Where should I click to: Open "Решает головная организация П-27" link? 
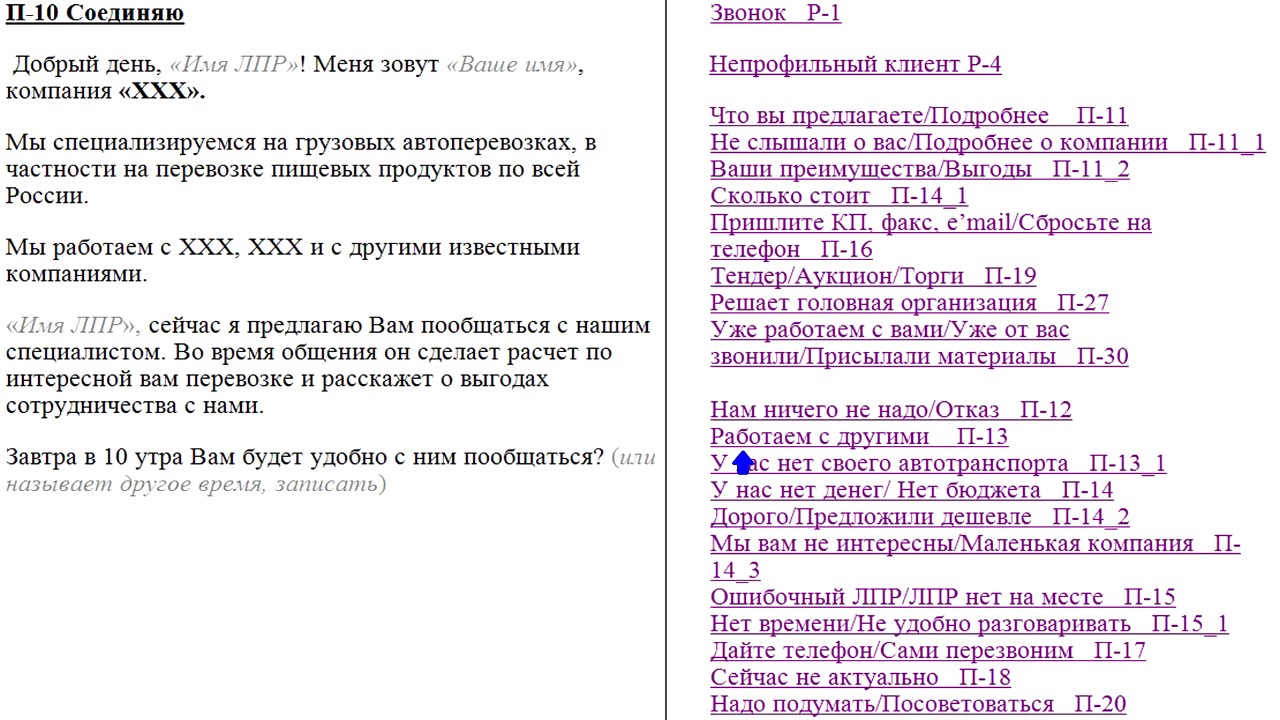tap(909, 303)
